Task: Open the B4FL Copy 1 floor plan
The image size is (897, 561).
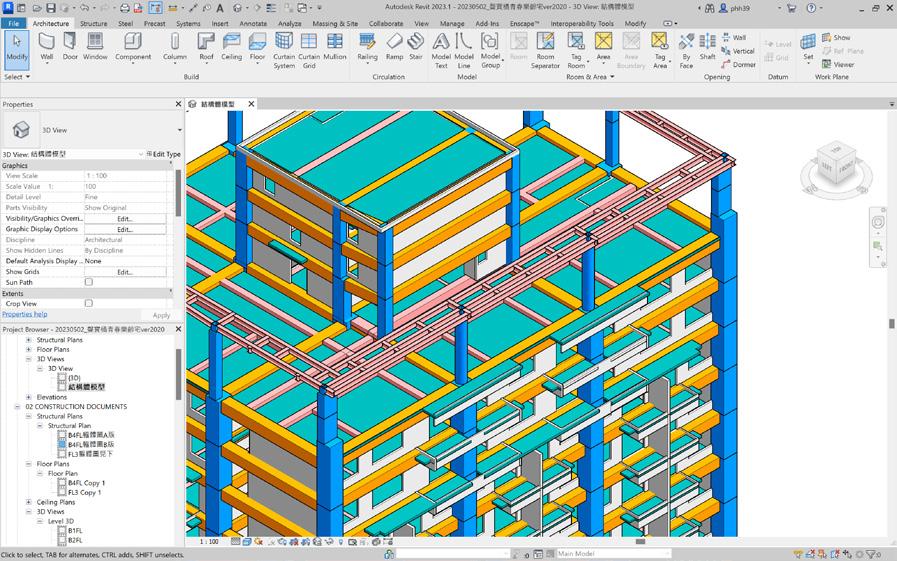Action: click(x=86, y=483)
